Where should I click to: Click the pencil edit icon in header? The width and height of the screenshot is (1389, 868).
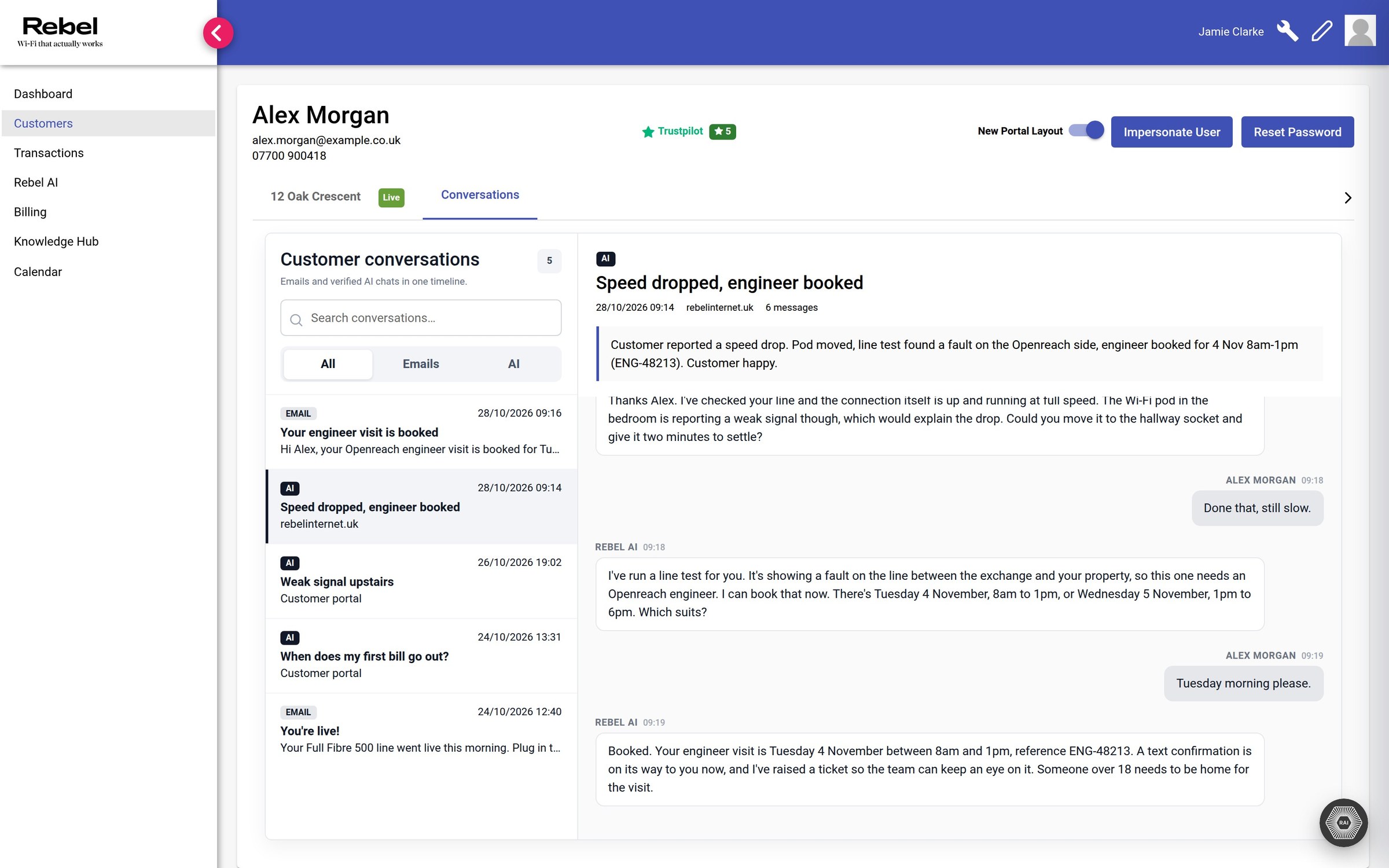[x=1322, y=31]
